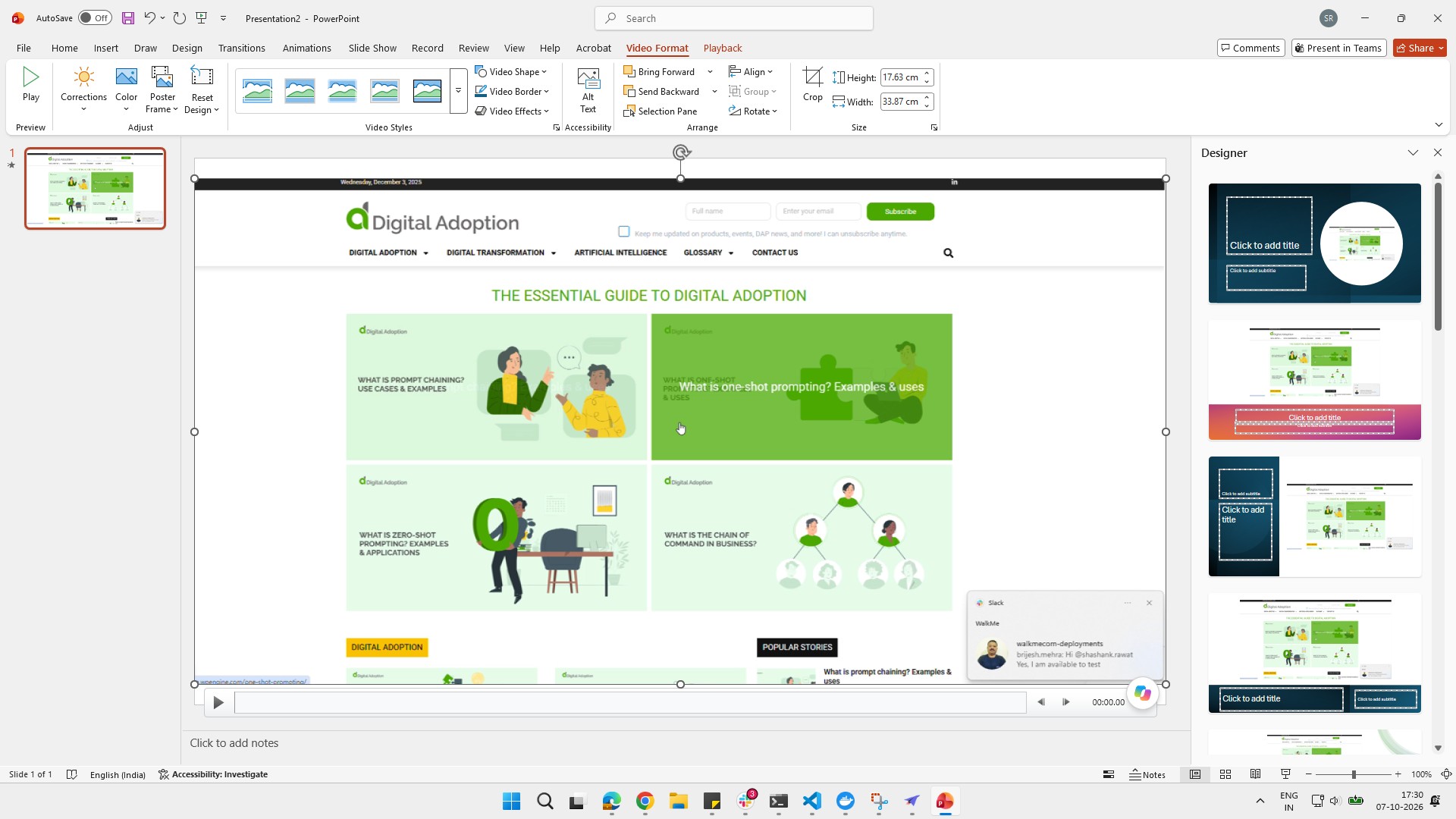
Task: Open the Corrections tool
Action: coord(83,89)
